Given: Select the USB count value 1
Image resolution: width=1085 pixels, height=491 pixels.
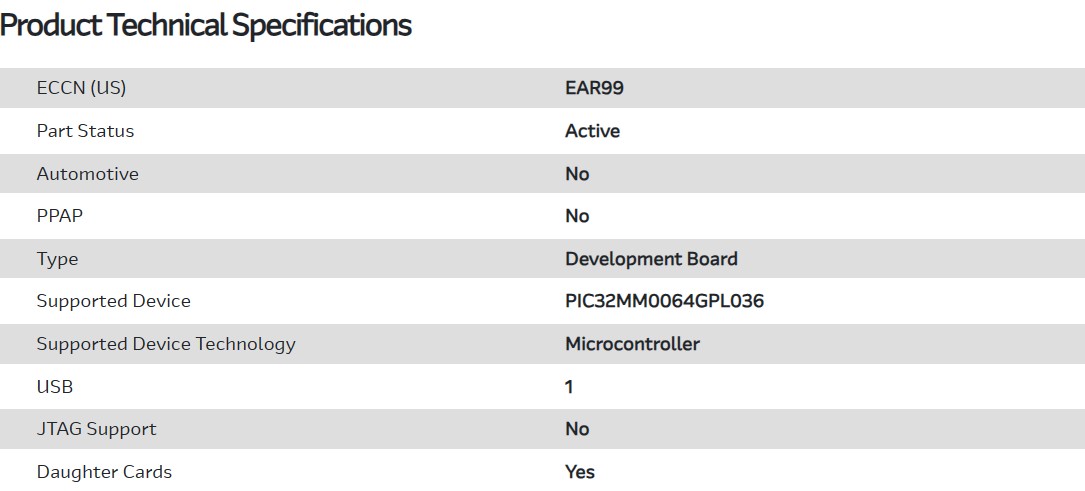Looking at the screenshot, I should tap(569, 386).
